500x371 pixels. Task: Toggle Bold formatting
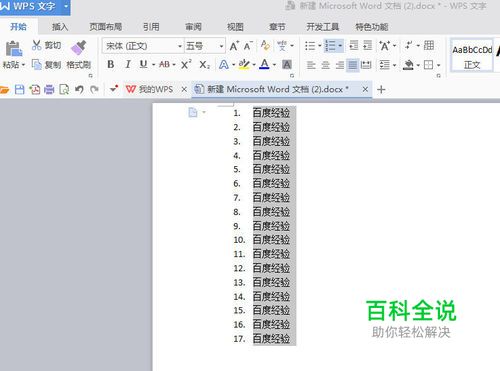(x=111, y=64)
